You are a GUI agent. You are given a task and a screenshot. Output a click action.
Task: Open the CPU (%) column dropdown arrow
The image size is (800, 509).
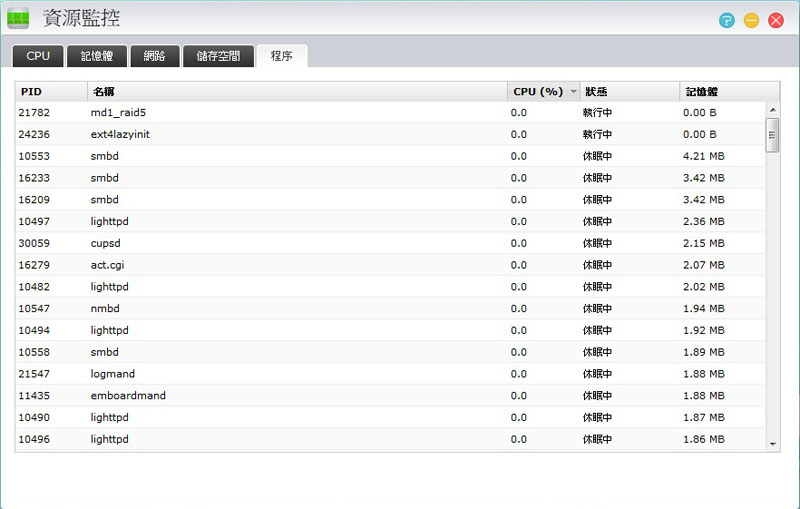coord(573,92)
